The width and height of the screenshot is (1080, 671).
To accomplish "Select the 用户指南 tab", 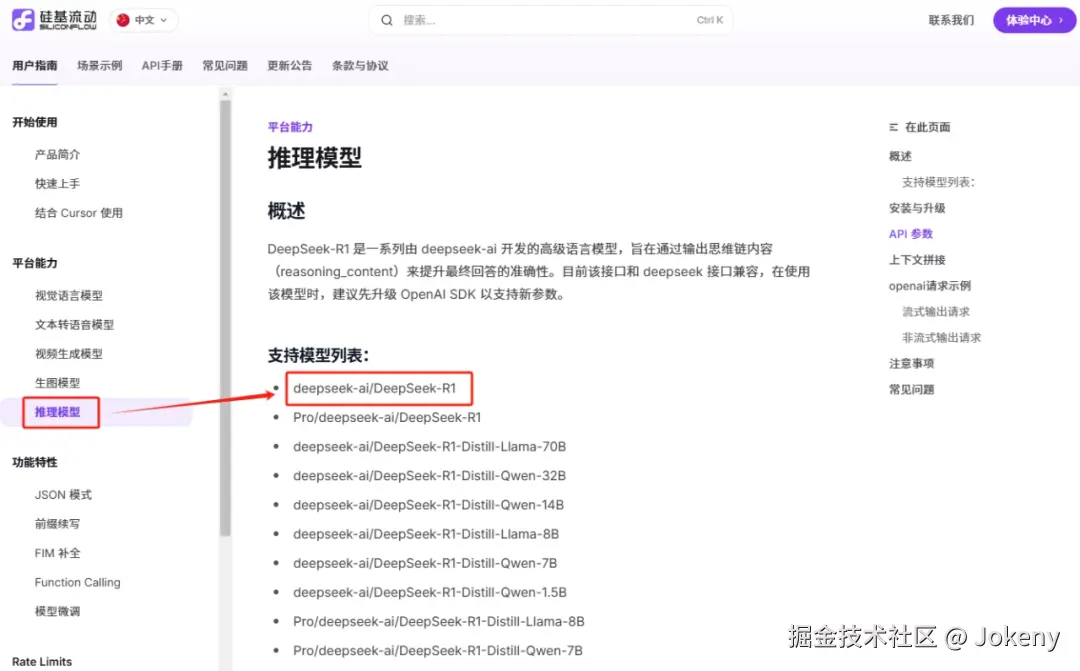I will 34,65.
